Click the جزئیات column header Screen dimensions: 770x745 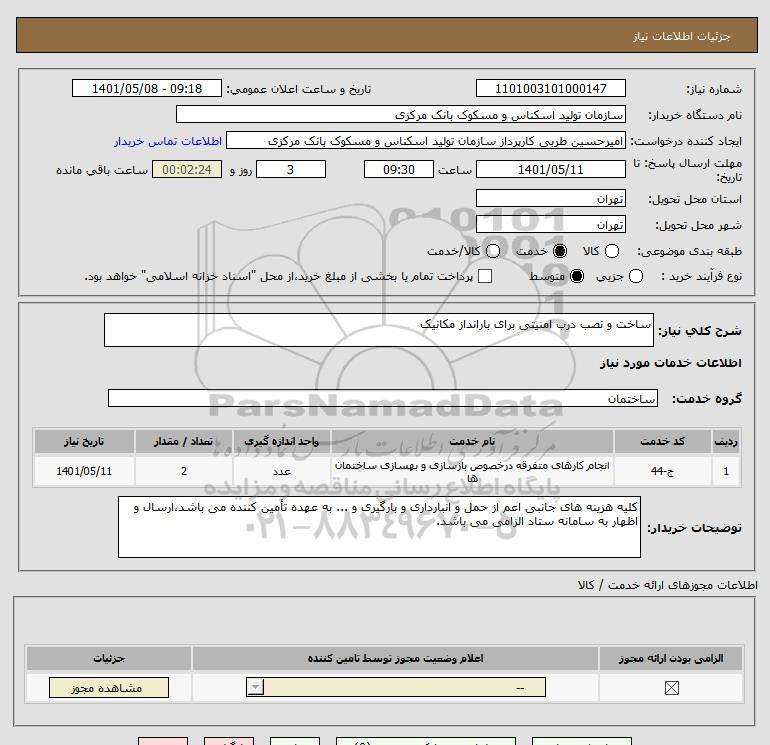click(x=109, y=658)
